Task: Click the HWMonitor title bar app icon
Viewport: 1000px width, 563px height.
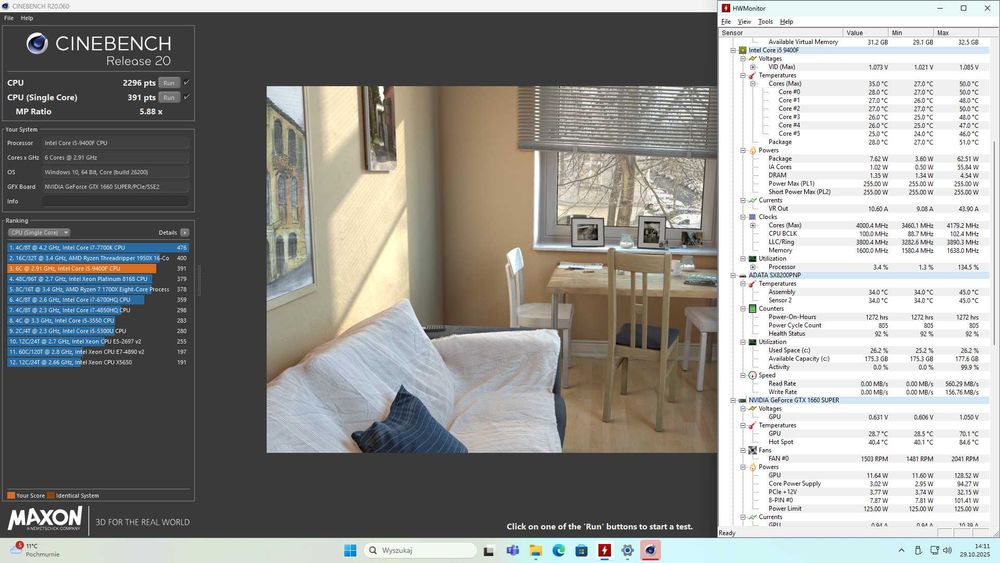Action: (726, 8)
